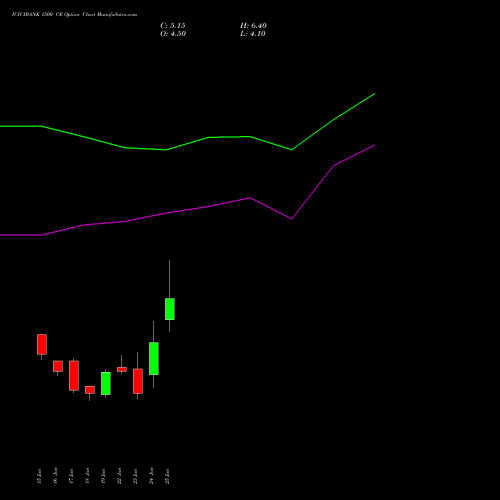The height and width of the screenshot is (500, 500).
Task: Click the open value O: 4.50
Action: 173,34
